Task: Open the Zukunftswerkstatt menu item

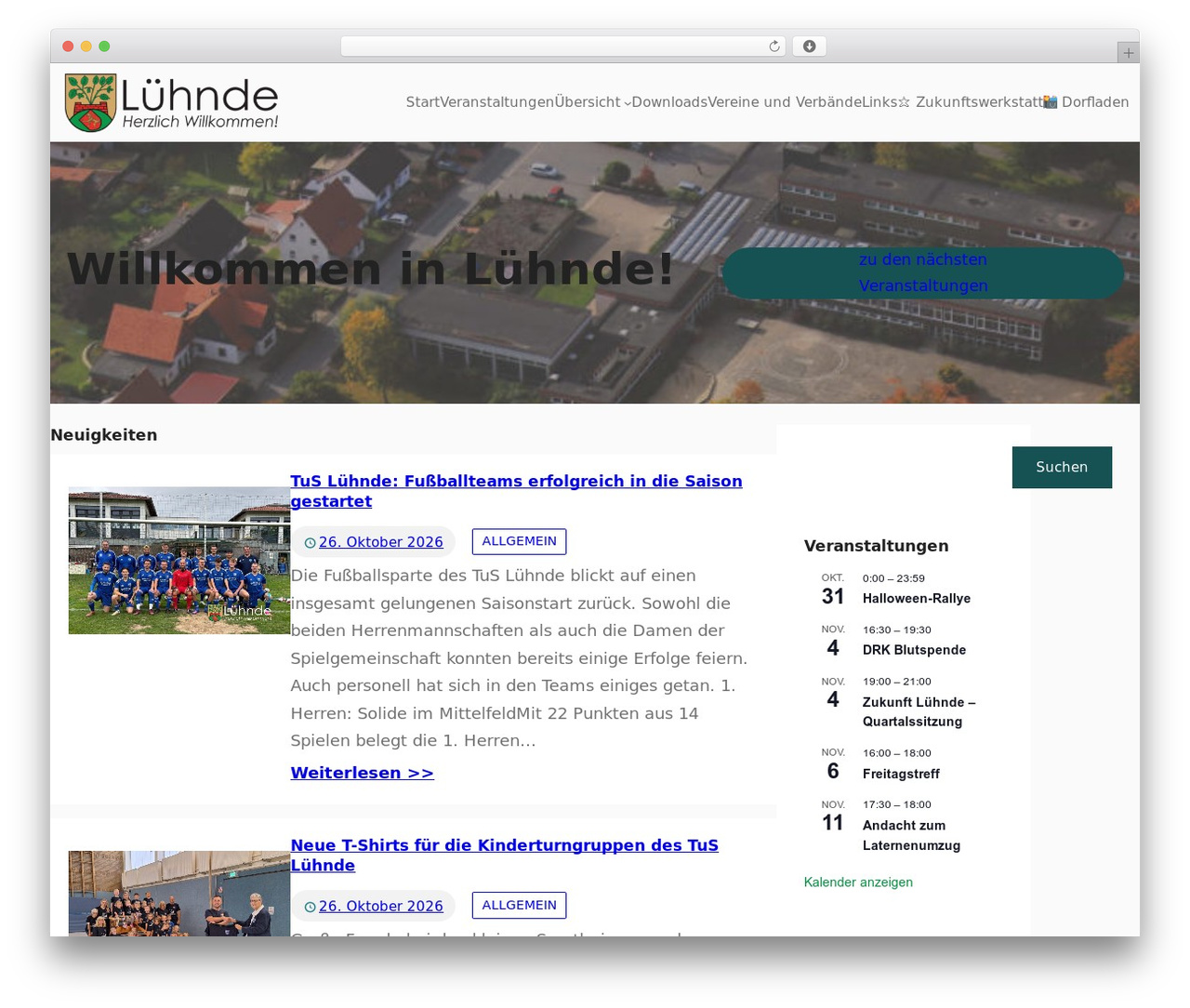Action: pos(970,102)
